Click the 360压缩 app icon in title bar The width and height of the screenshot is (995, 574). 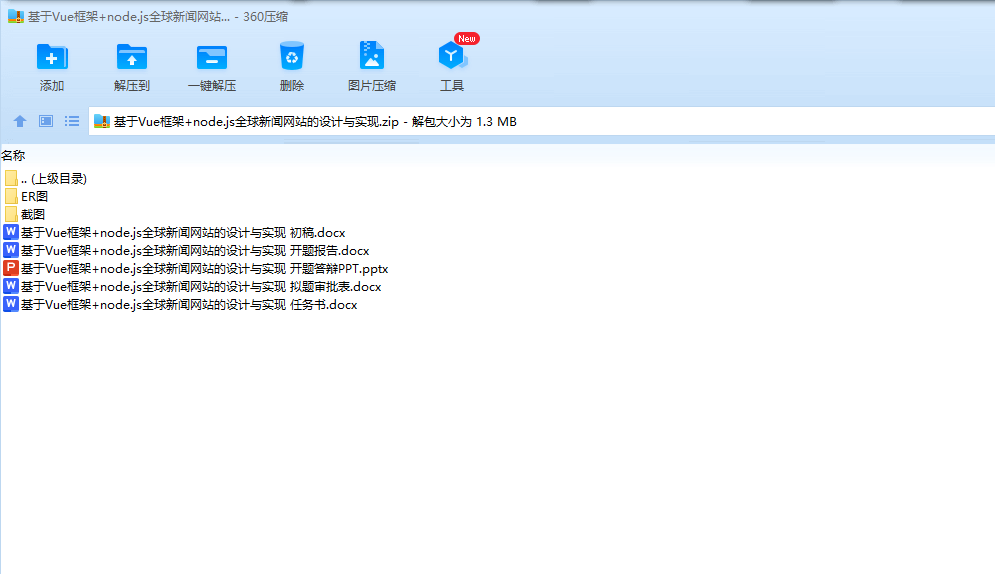tap(16, 16)
